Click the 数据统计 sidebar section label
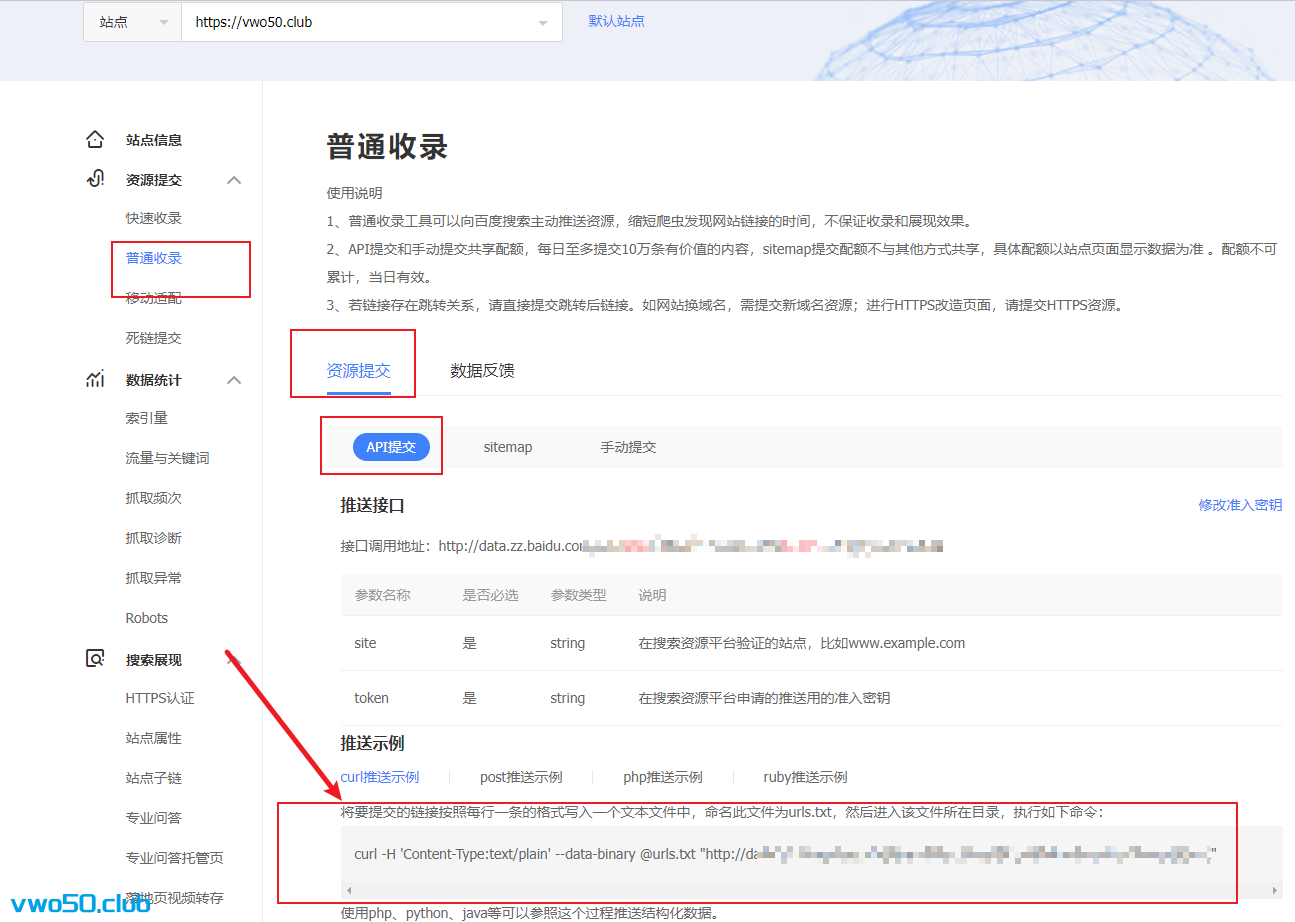Image resolution: width=1295 pixels, height=922 pixels. pyautogui.click(x=154, y=380)
